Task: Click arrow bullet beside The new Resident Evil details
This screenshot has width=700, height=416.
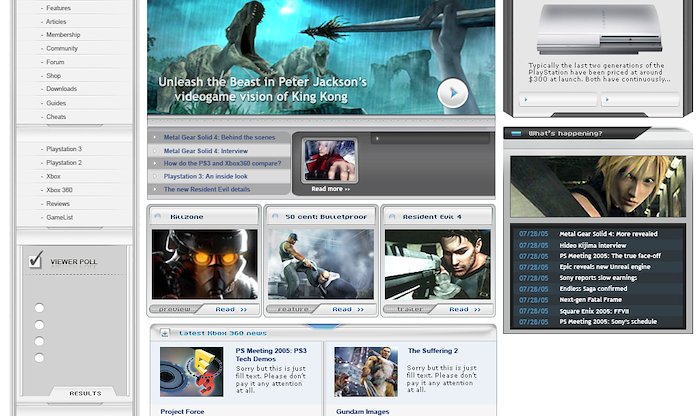Action: [x=155, y=189]
